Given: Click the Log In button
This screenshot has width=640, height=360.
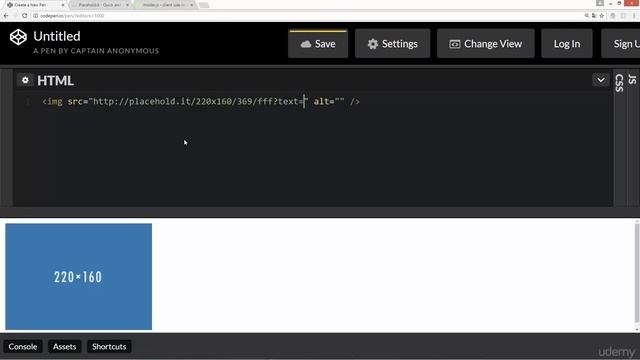Looking at the screenshot, I should (x=567, y=44).
